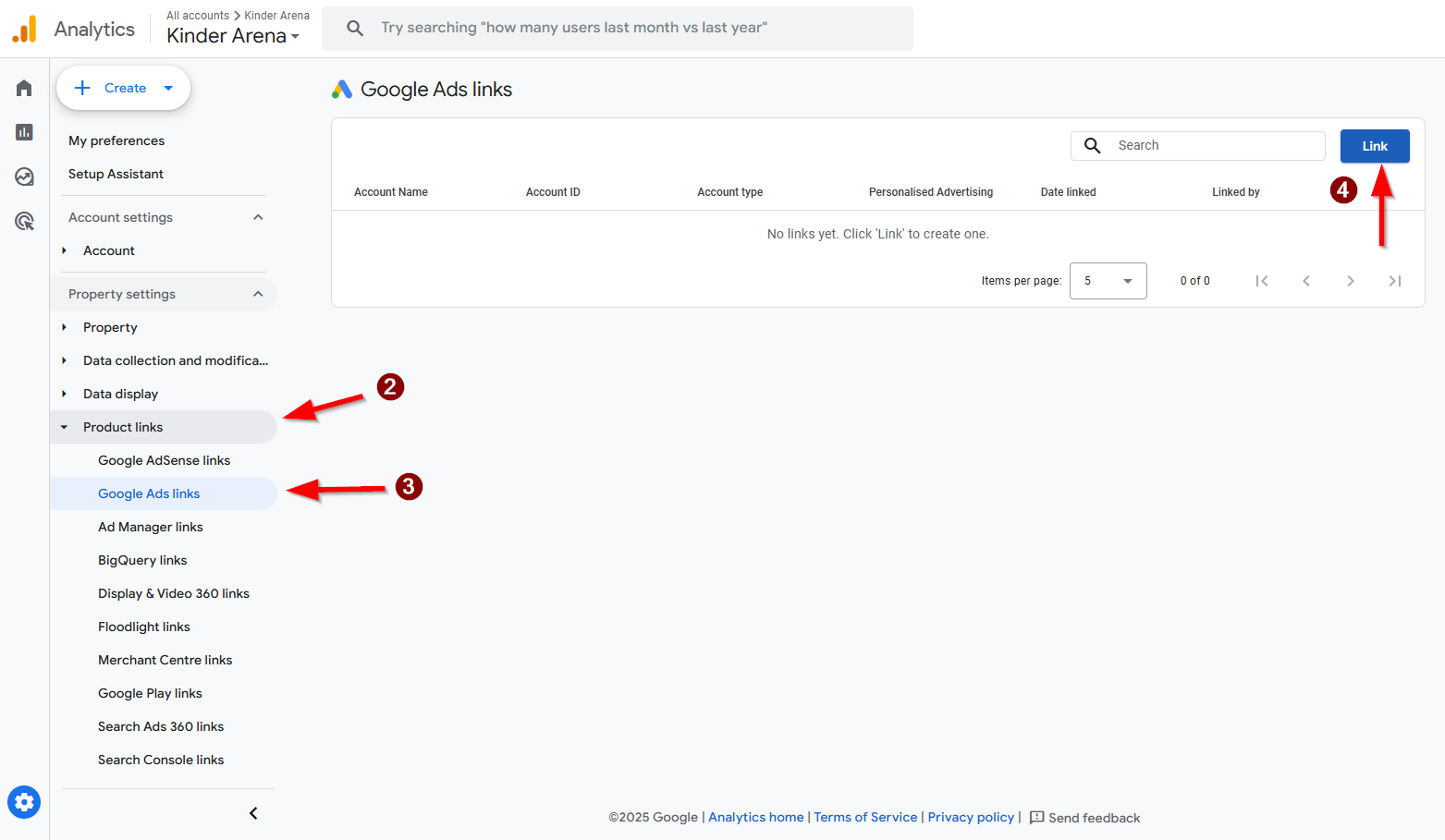Focus the Google Ads links Search field
The width and height of the screenshot is (1445, 840).
click(1198, 146)
